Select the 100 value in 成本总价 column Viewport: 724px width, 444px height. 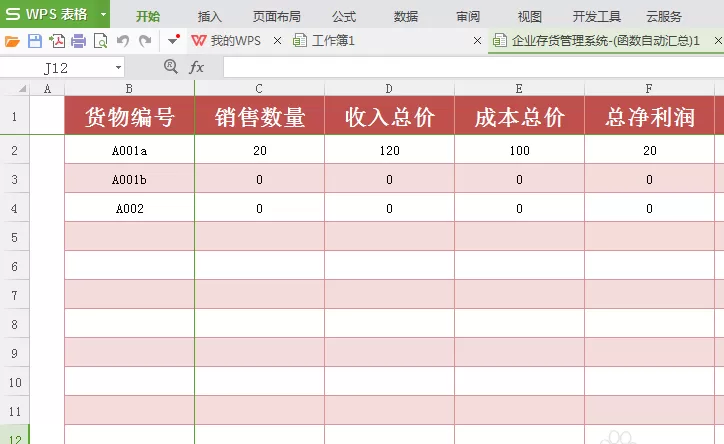coord(519,150)
